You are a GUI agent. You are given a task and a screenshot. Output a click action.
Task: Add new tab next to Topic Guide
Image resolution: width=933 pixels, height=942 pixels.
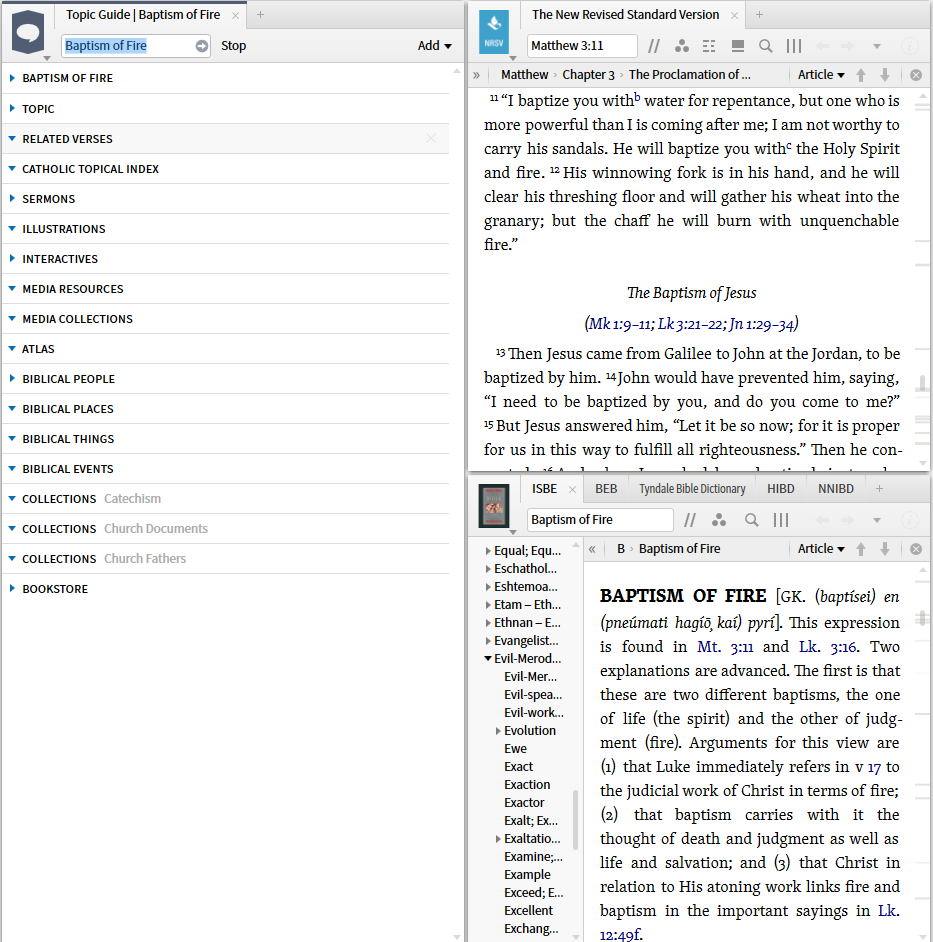point(260,14)
